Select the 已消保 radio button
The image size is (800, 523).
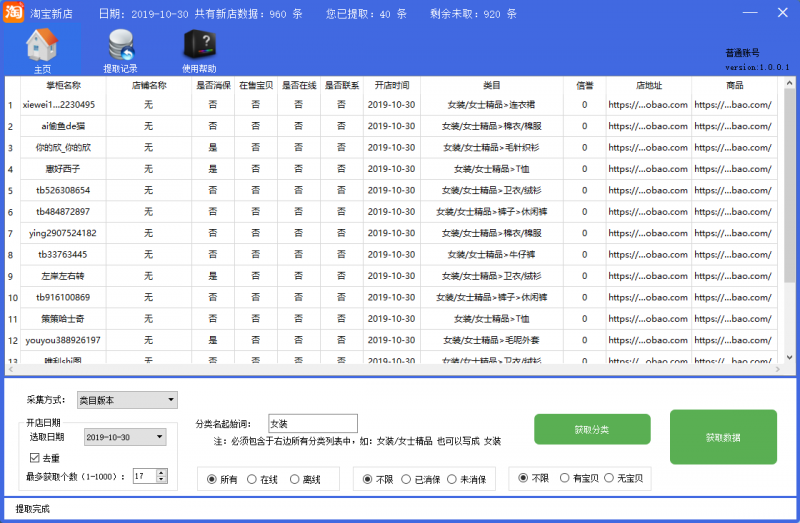[x=406, y=480]
